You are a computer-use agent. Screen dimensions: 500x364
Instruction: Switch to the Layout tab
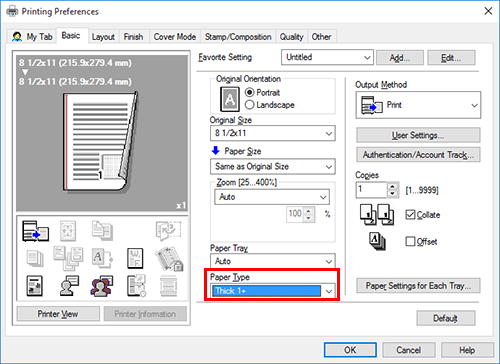[103, 37]
